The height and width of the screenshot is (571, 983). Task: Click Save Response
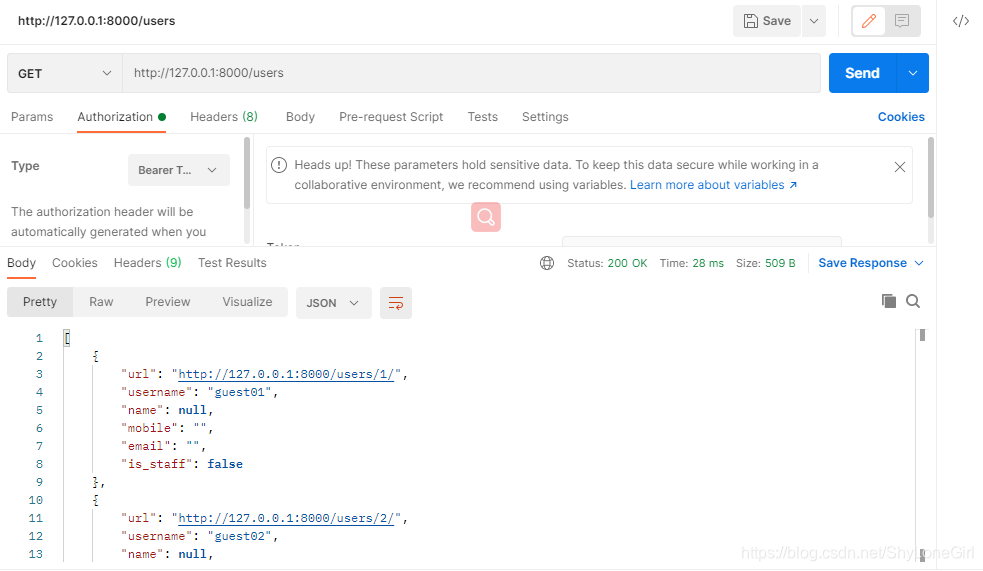862,263
